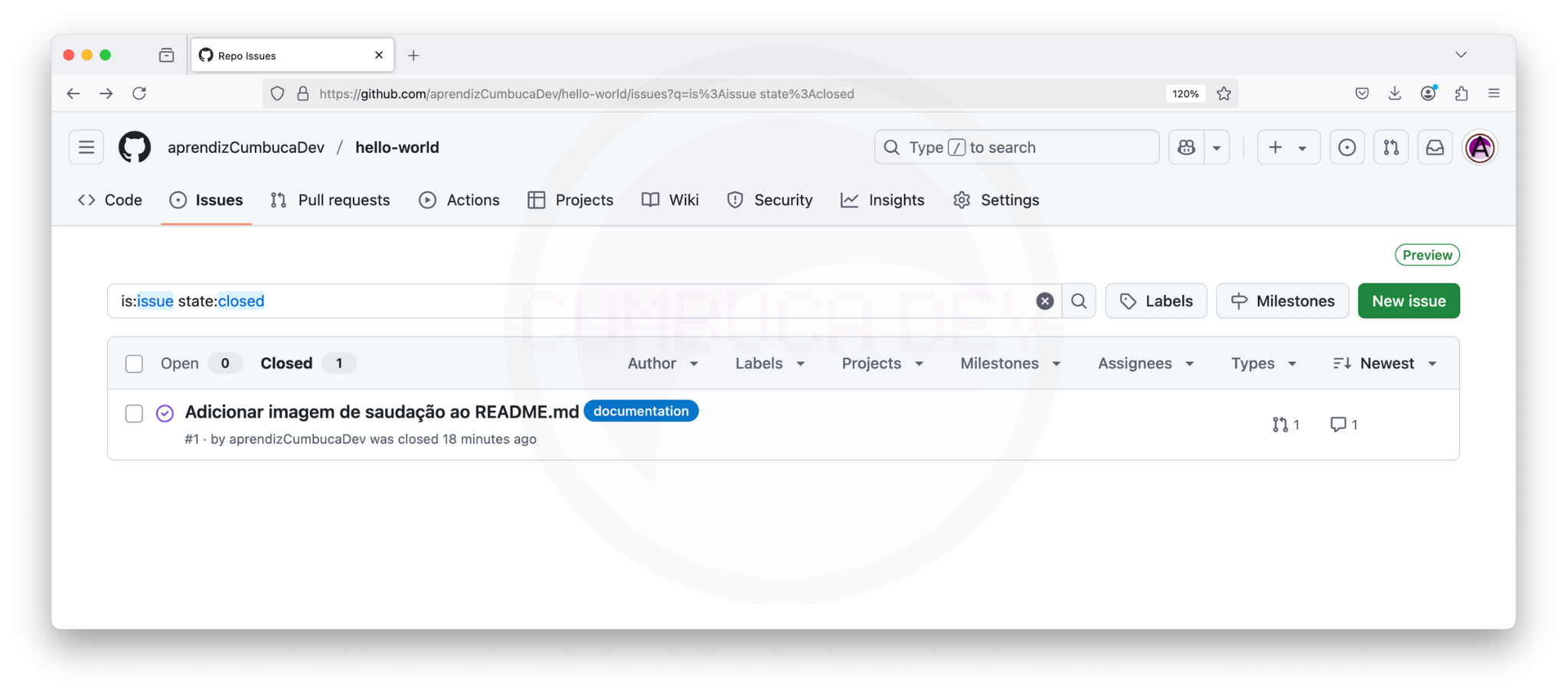This screenshot has height=697, width=1568.
Task: Toggle the select all issues checkbox
Action: [134, 363]
